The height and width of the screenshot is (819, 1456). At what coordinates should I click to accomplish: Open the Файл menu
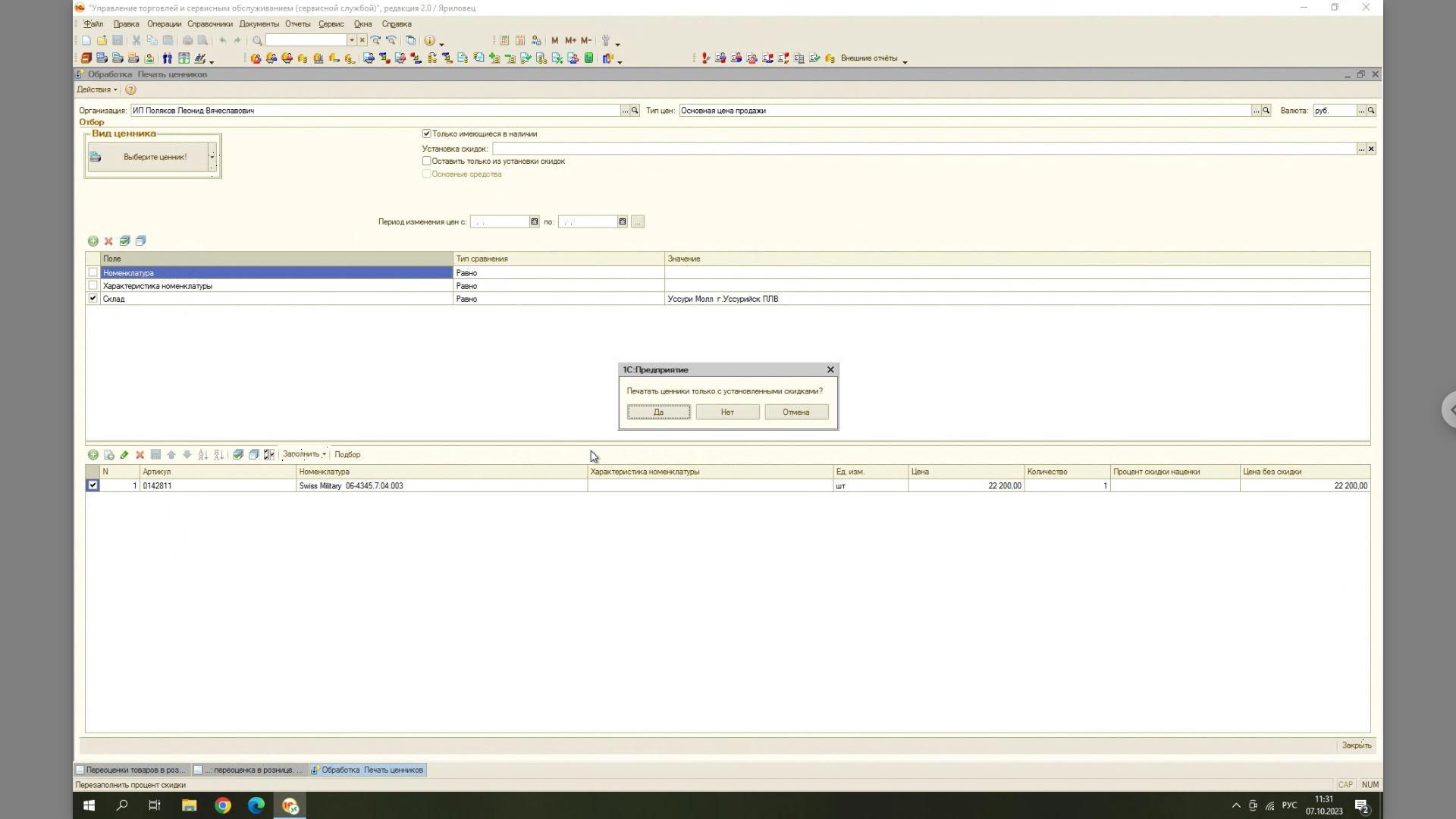coord(93,24)
